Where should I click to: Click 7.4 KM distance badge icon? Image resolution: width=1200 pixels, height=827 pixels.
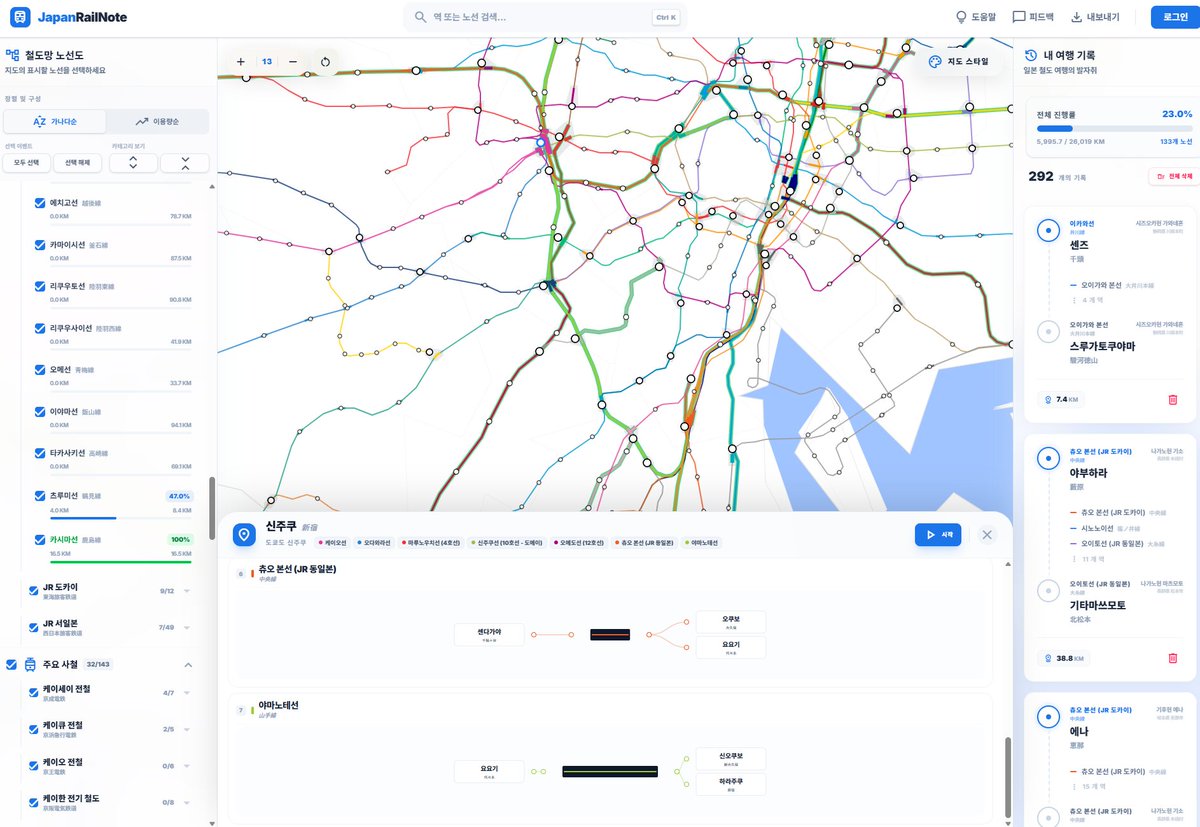pos(1049,399)
